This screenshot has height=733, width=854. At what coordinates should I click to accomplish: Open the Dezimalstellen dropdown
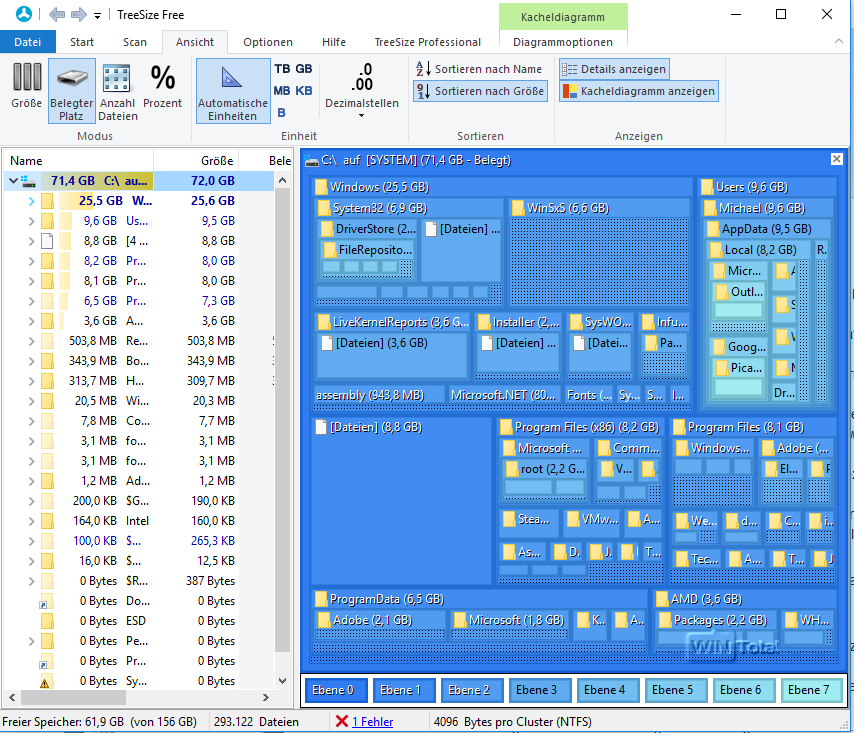[x=362, y=115]
